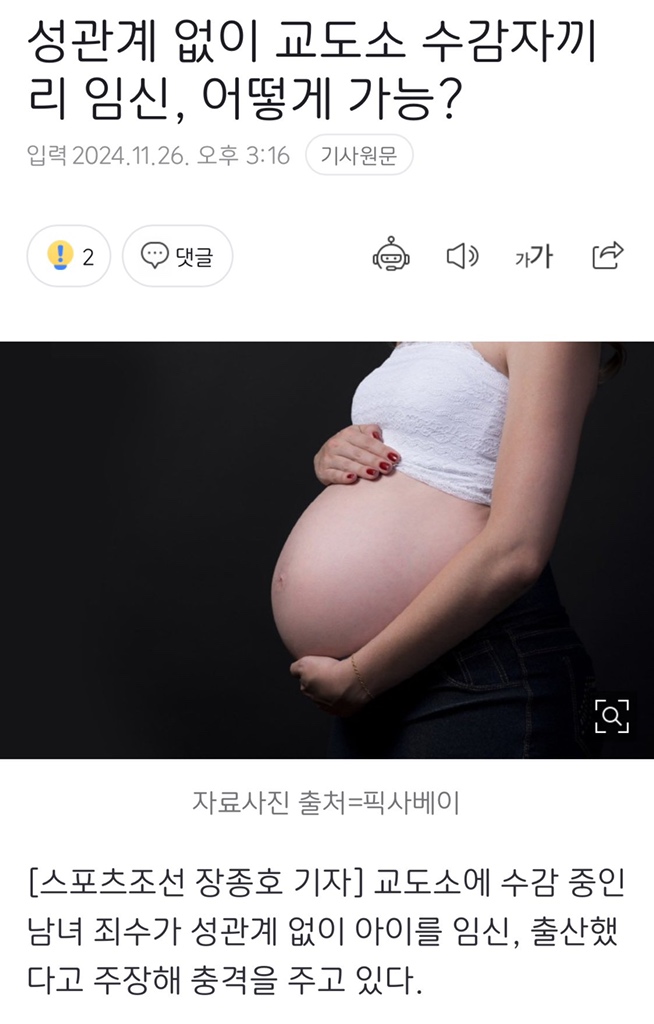Viewport: 654px width, 1024px height.
Task: Click the article headline title
Action: click(x=312, y=71)
